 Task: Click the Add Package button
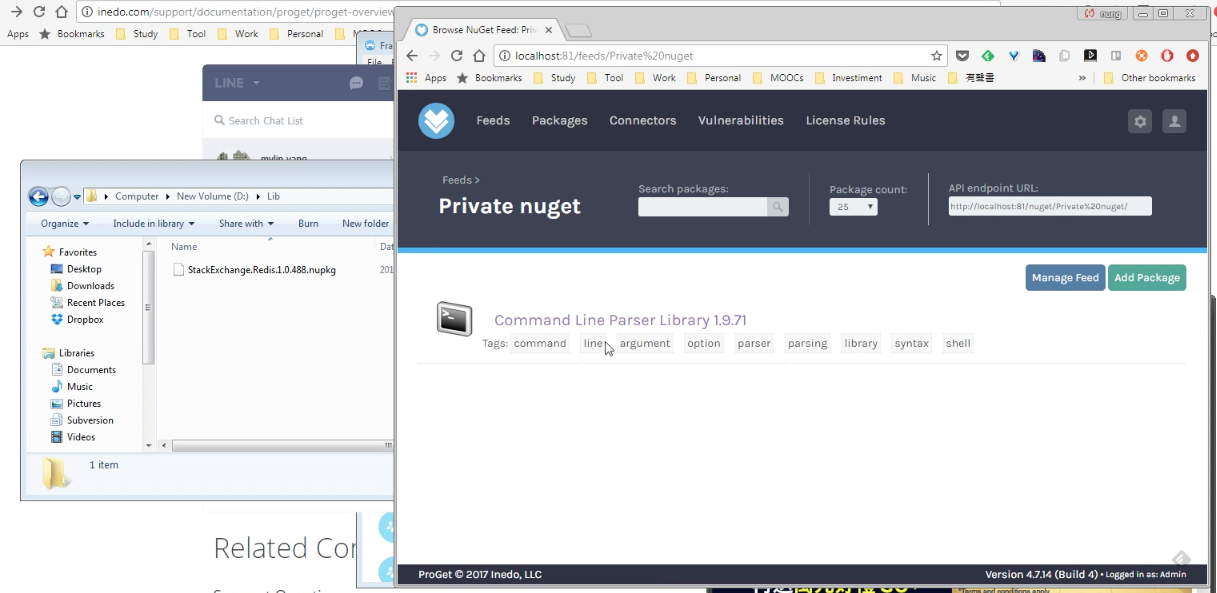(1147, 278)
